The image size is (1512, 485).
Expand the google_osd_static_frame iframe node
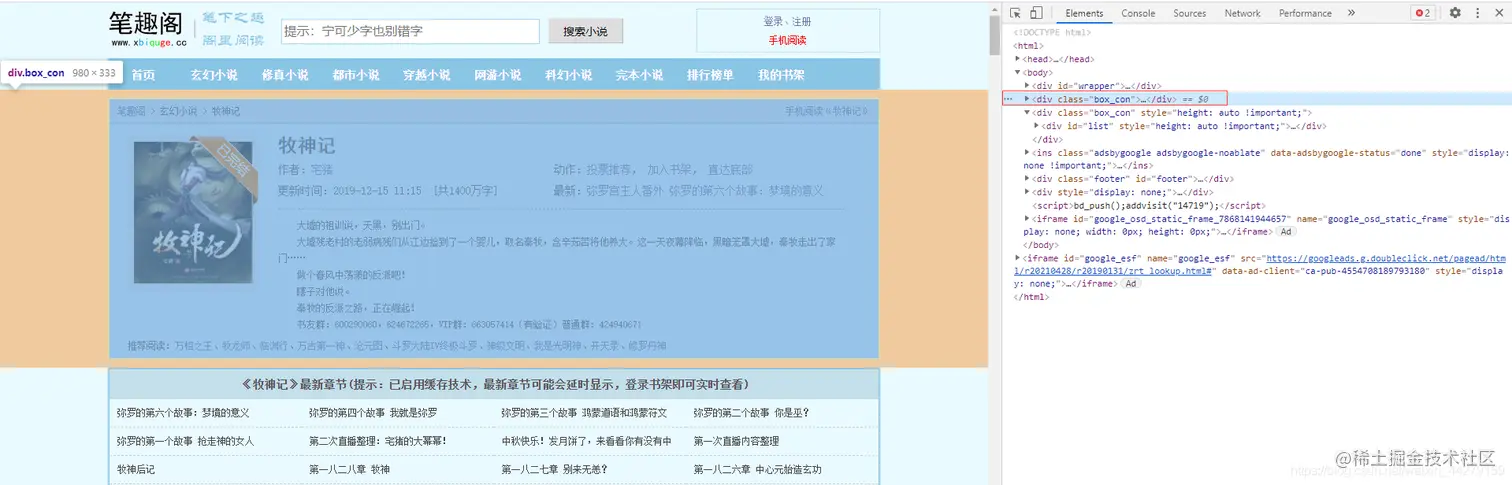click(1027, 218)
